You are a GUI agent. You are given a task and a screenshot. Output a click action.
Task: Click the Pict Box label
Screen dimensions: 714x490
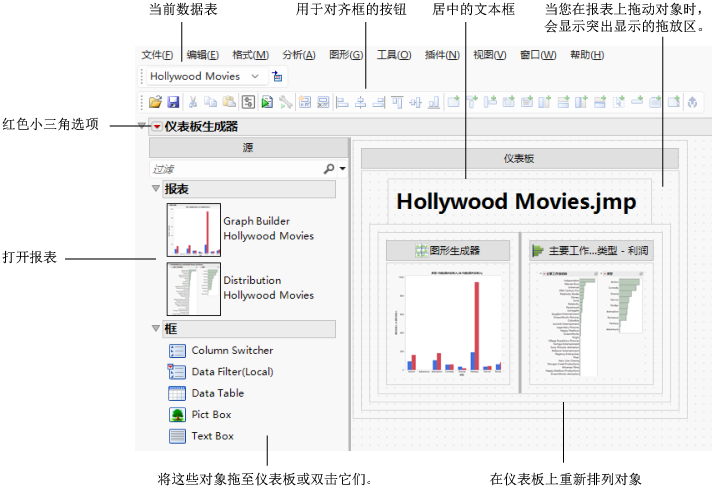click(x=211, y=415)
